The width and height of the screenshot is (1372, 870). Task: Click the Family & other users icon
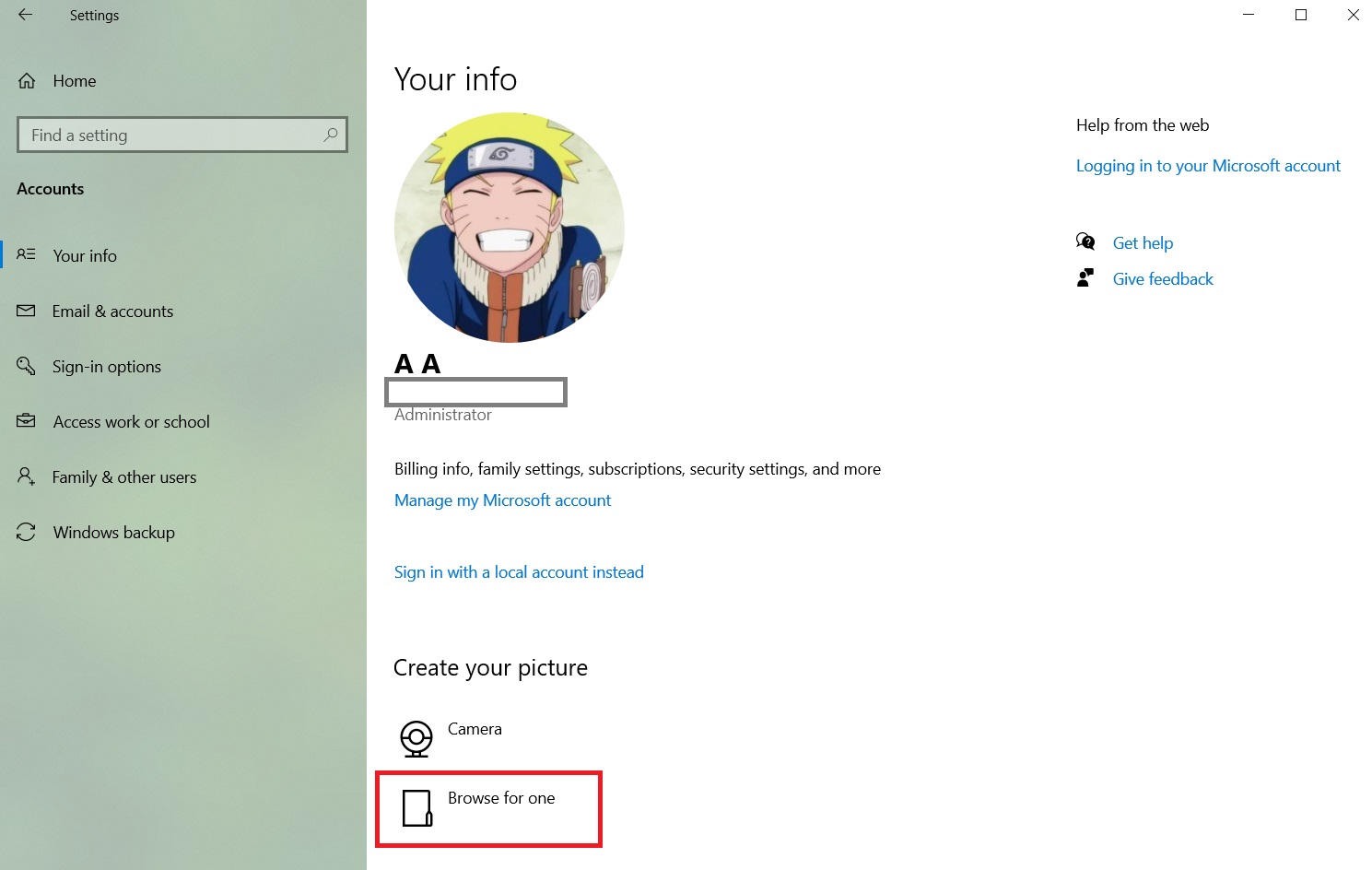pyautogui.click(x=26, y=476)
